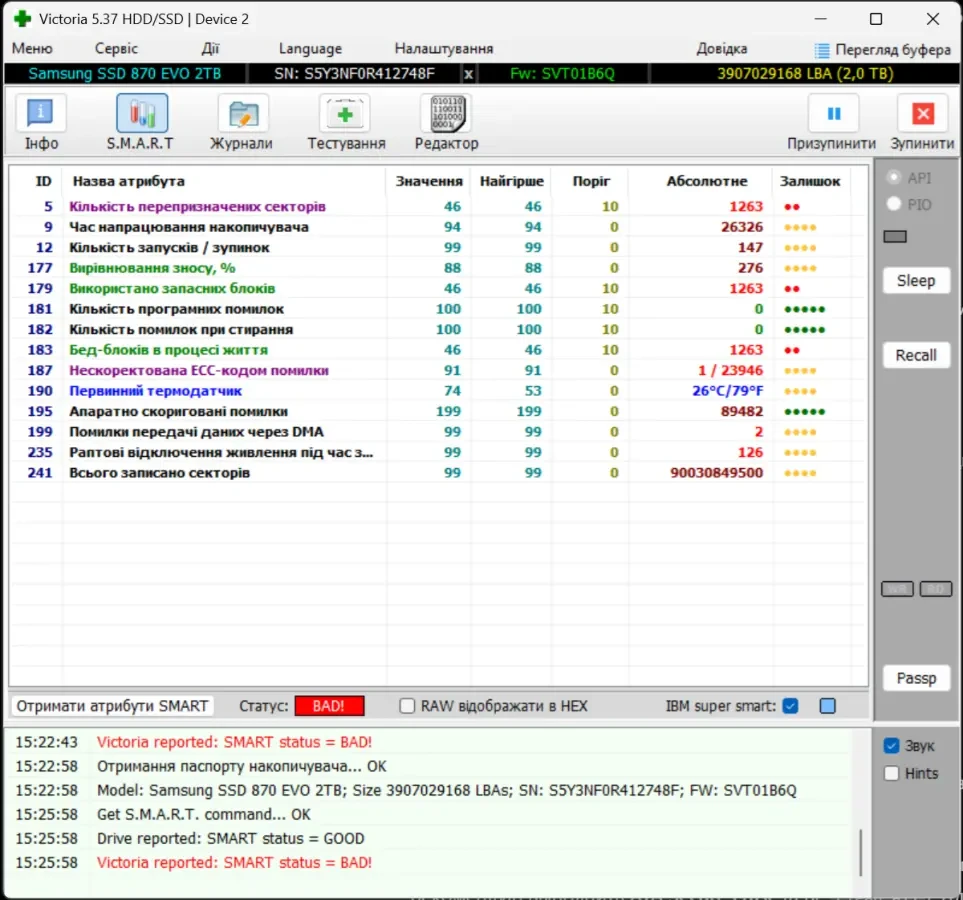
Task: Select the S.M.A.R.T toolbar icon
Action: [142, 114]
